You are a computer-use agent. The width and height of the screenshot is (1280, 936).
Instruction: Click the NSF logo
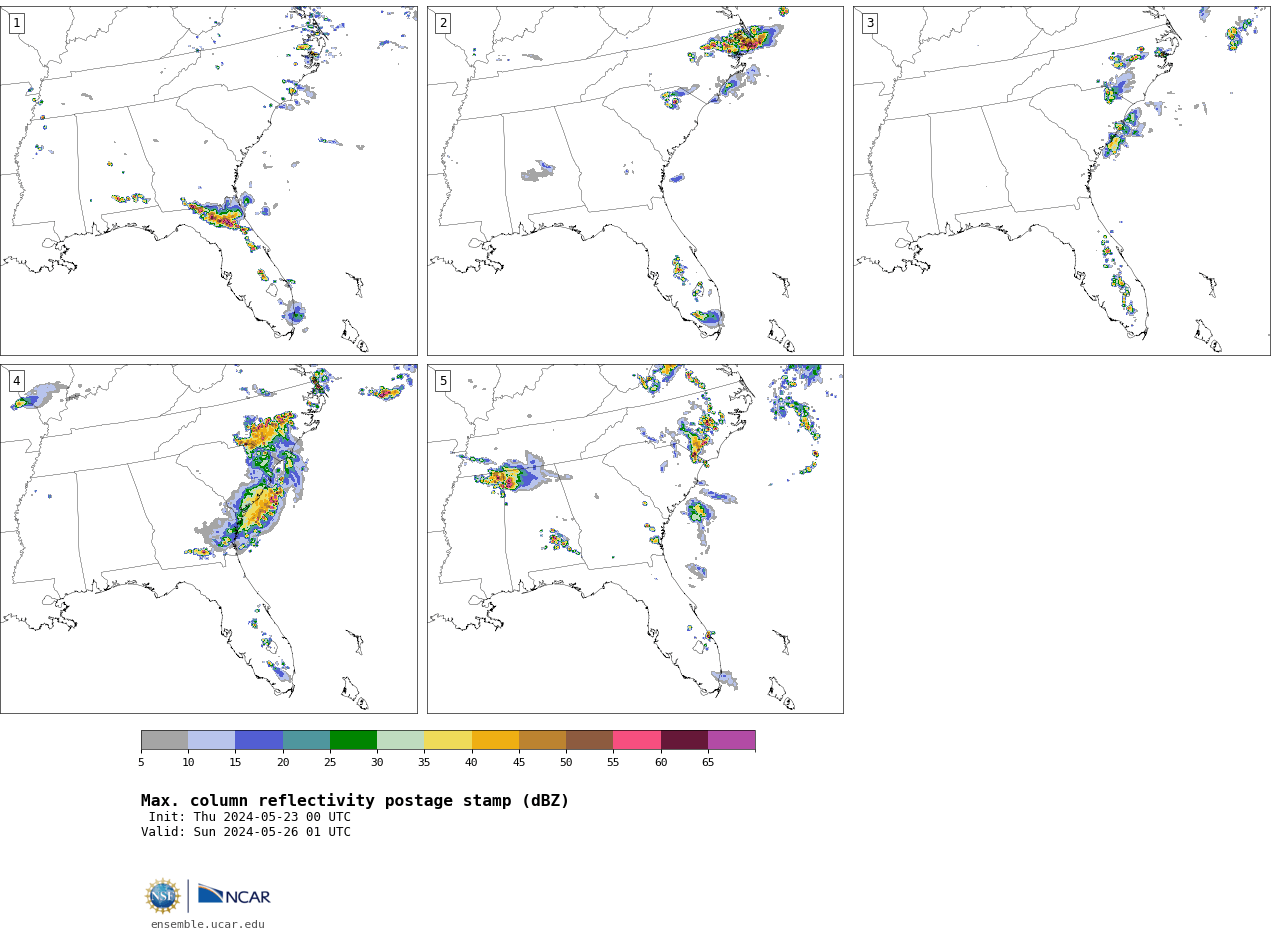[163, 896]
